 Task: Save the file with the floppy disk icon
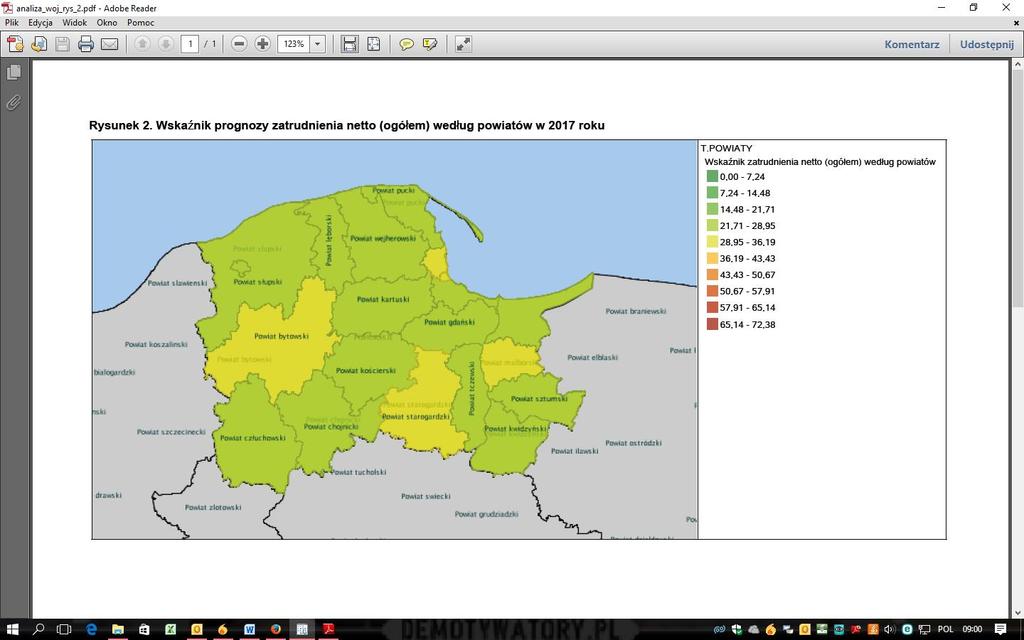pos(63,44)
